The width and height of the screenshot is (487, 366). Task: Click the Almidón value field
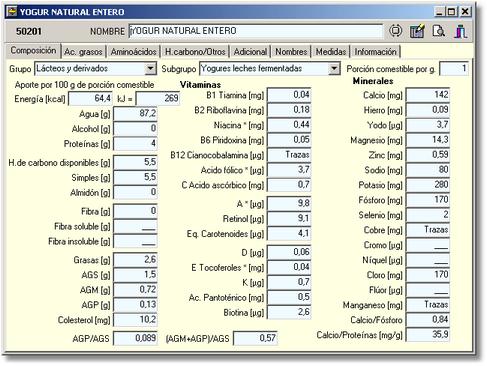pyautogui.click(x=135, y=192)
